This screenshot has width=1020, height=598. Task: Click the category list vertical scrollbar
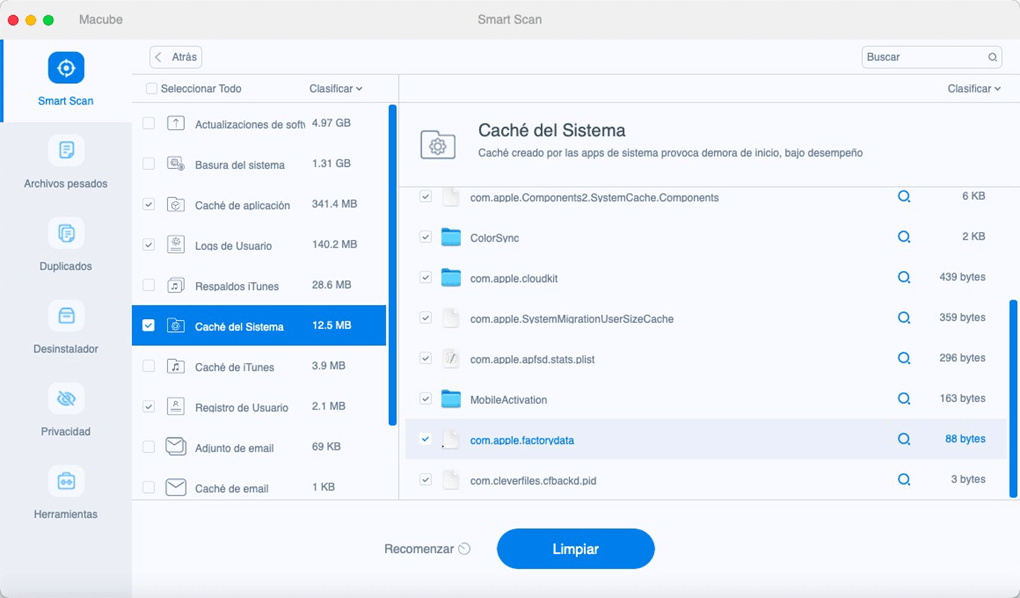(x=392, y=265)
